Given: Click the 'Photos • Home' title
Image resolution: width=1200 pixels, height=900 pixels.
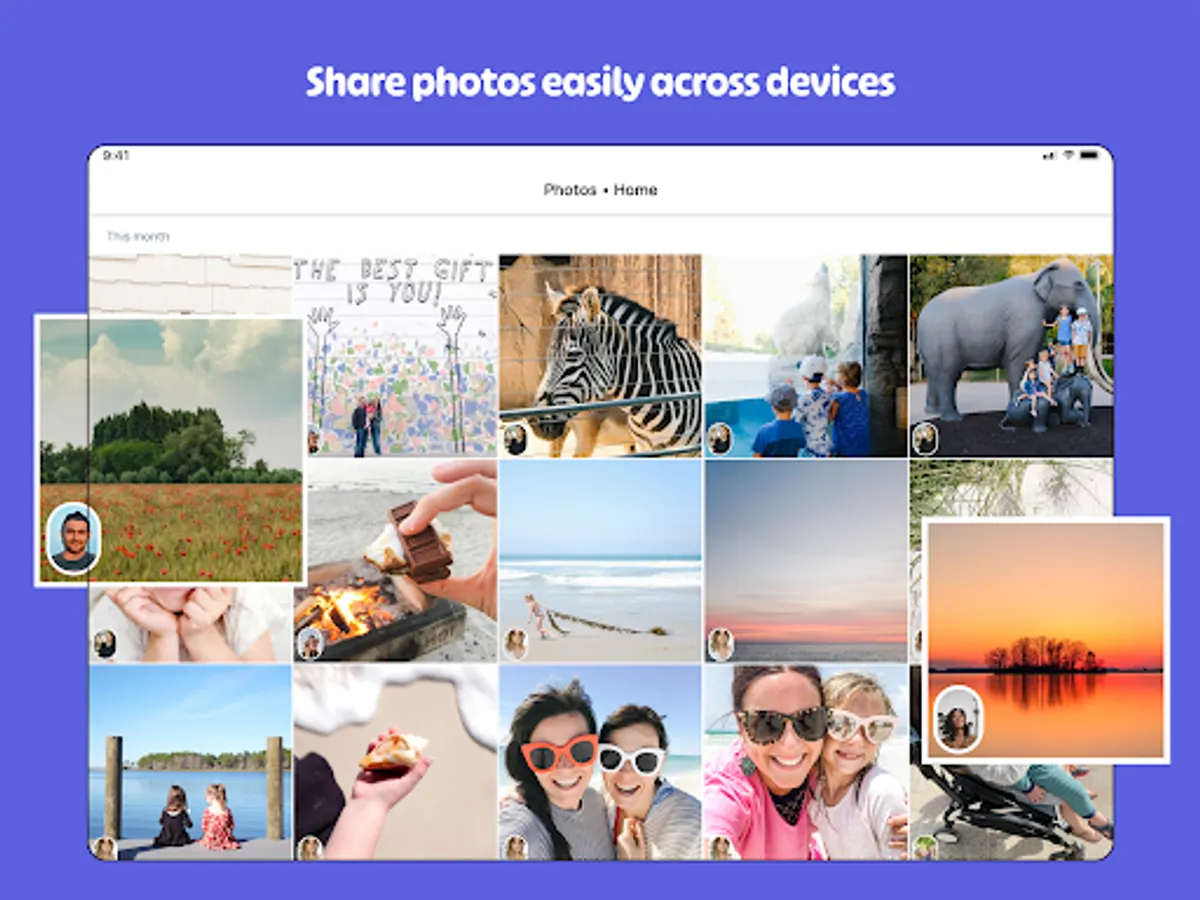Looking at the screenshot, I should click(x=600, y=190).
